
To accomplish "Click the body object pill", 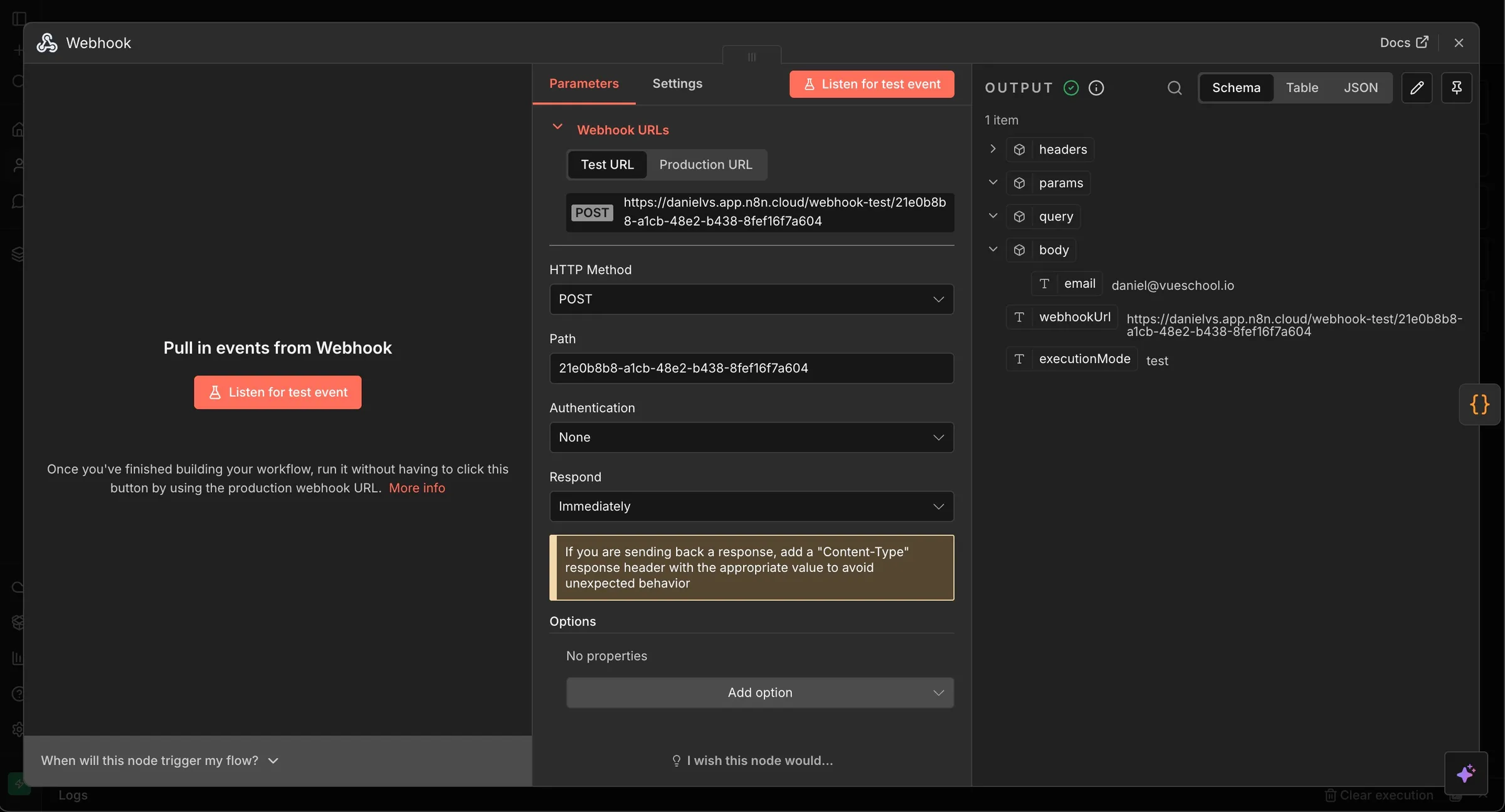I will tap(1041, 250).
